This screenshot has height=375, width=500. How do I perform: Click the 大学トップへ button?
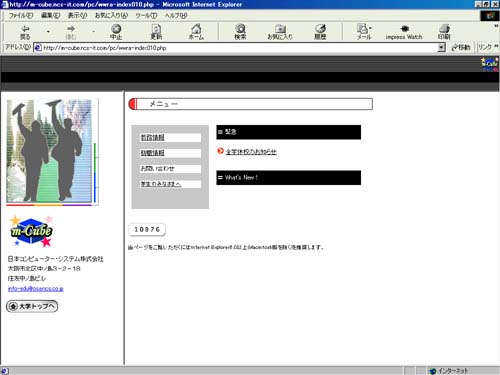pyautogui.click(x=32, y=306)
